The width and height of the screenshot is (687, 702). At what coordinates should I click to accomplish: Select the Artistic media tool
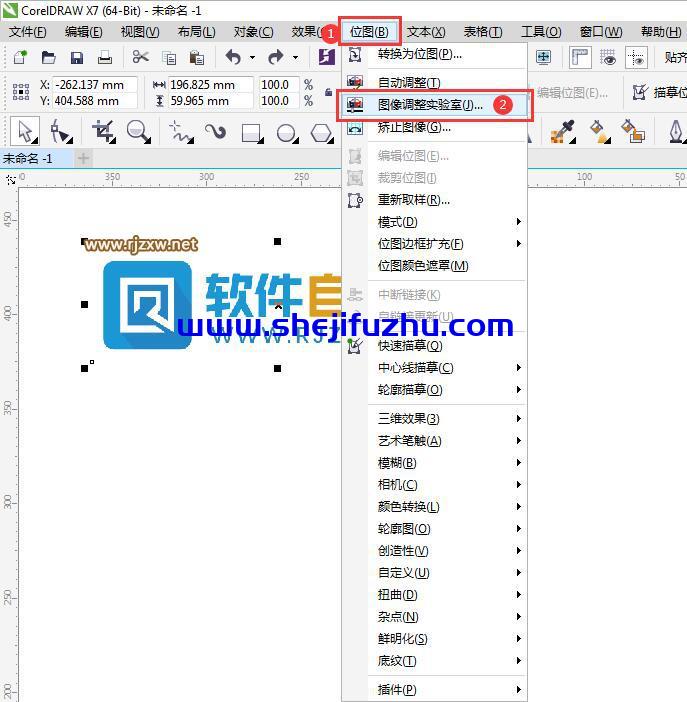pos(215,132)
